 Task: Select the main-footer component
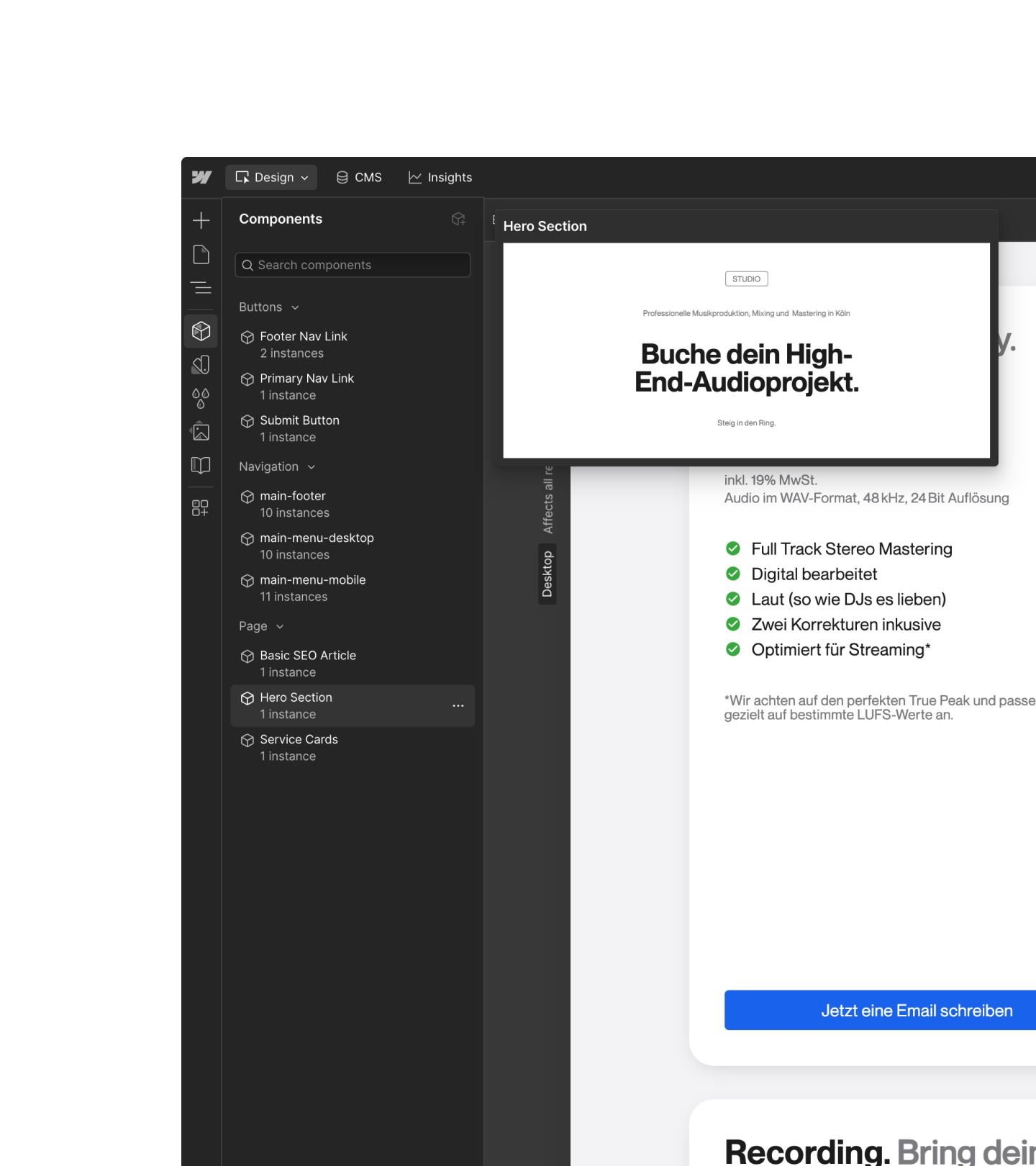(353, 504)
